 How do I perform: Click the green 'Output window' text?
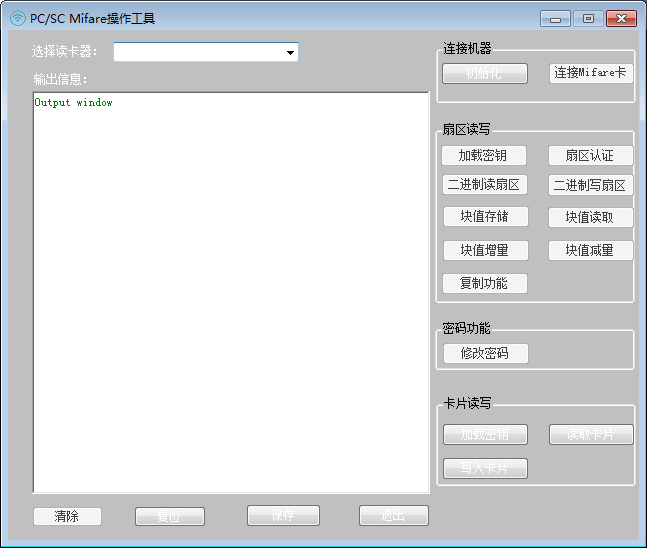[x=73, y=103]
